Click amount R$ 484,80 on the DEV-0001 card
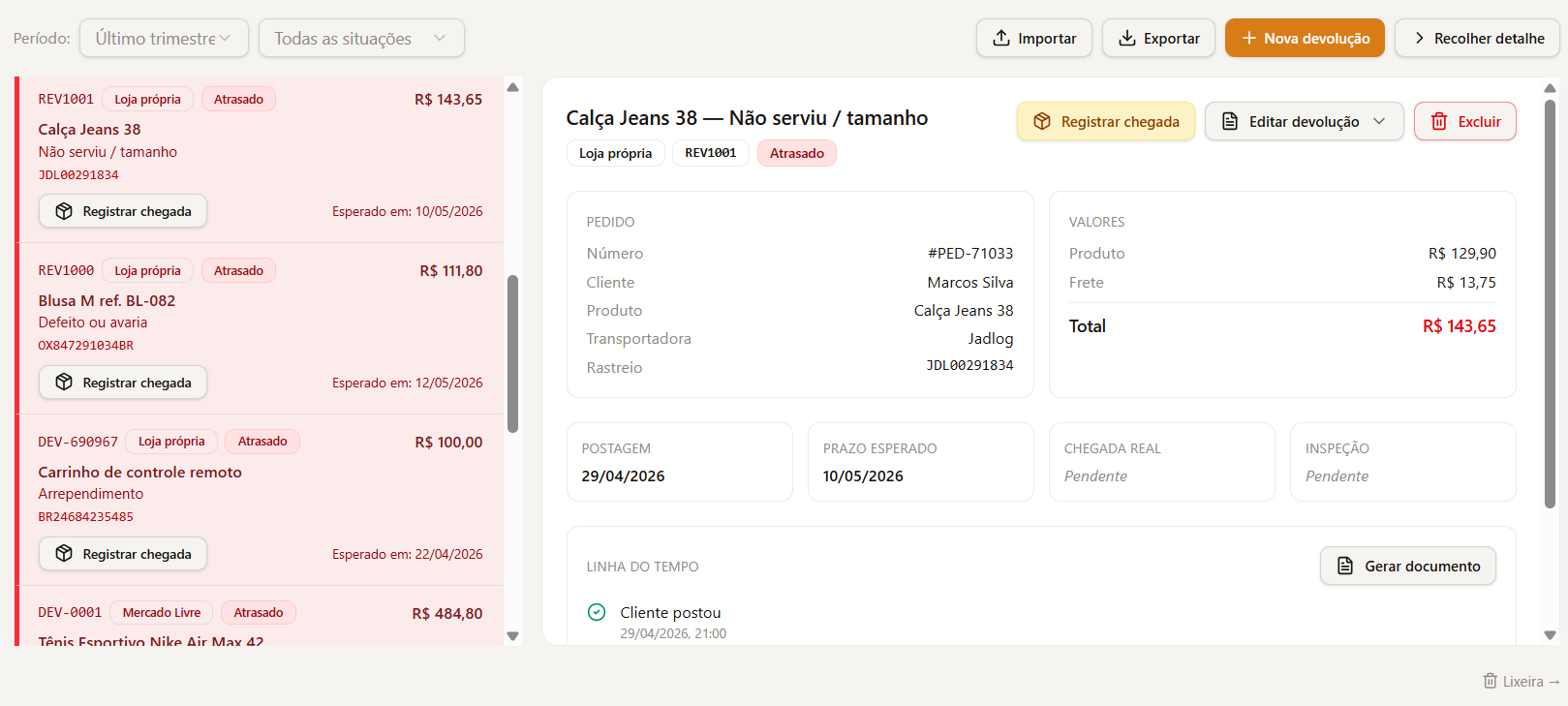1568x706 pixels. (447, 614)
